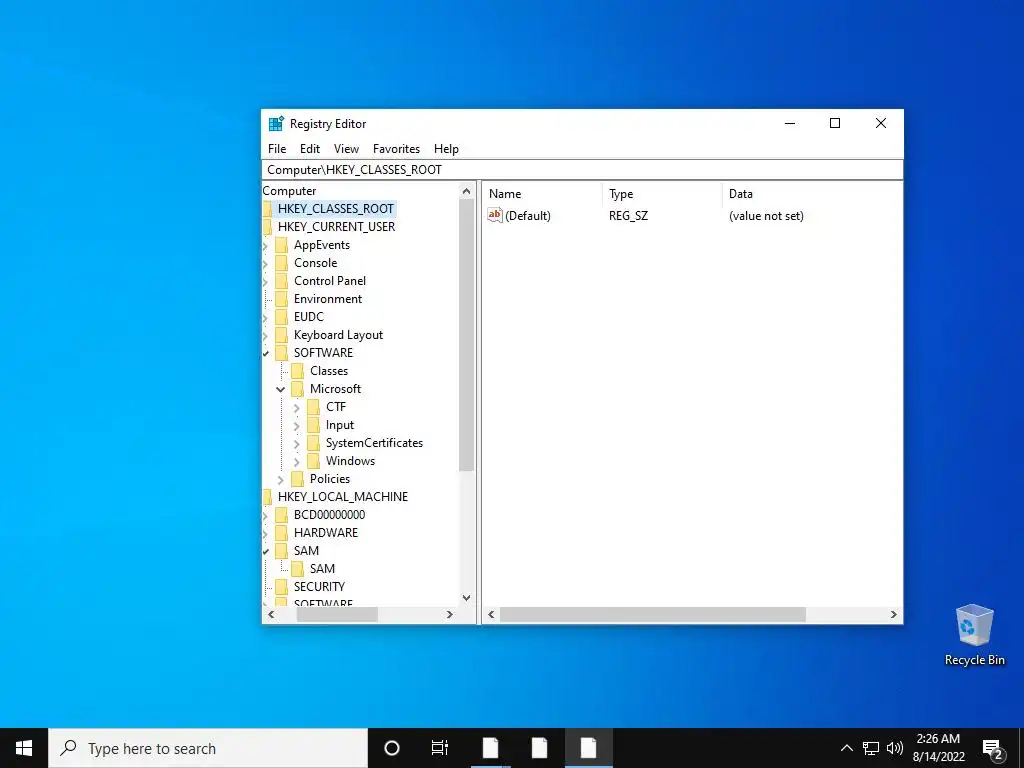Click the folder icon next to CTF

click(x=313, y=407)
